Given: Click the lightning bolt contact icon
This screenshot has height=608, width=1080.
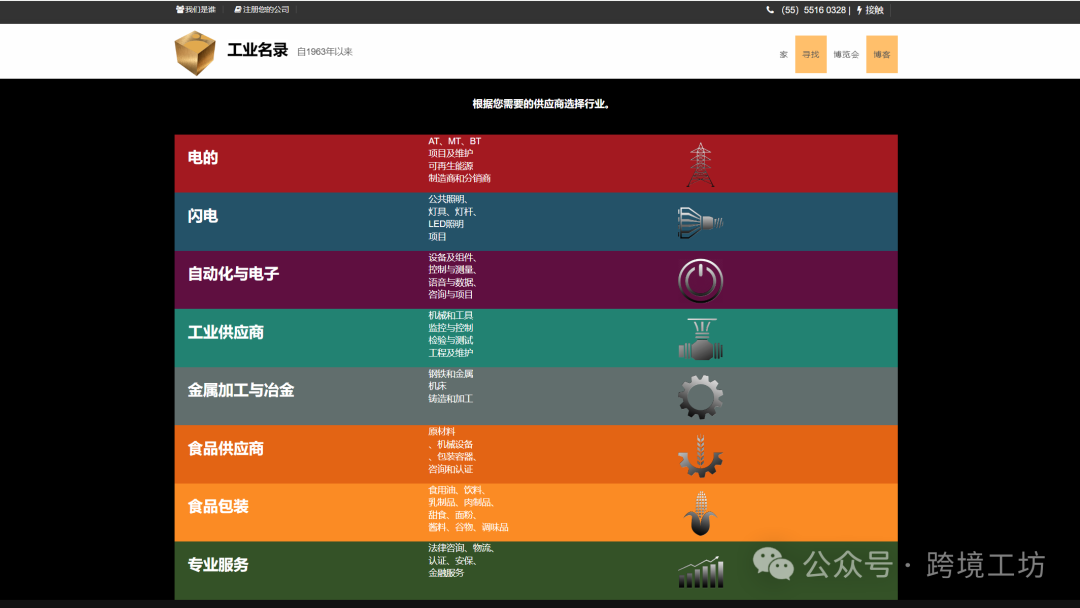Looking at the screenshot, I should click(859, 10).
